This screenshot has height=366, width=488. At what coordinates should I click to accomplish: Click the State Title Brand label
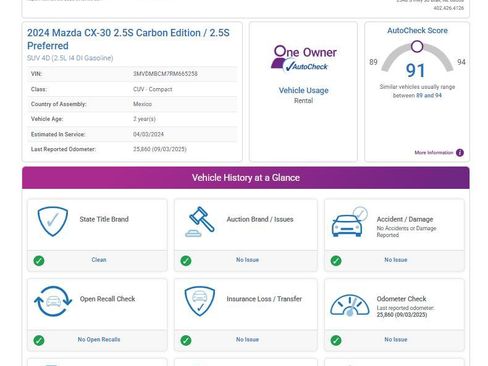click(x=104, y=219)
